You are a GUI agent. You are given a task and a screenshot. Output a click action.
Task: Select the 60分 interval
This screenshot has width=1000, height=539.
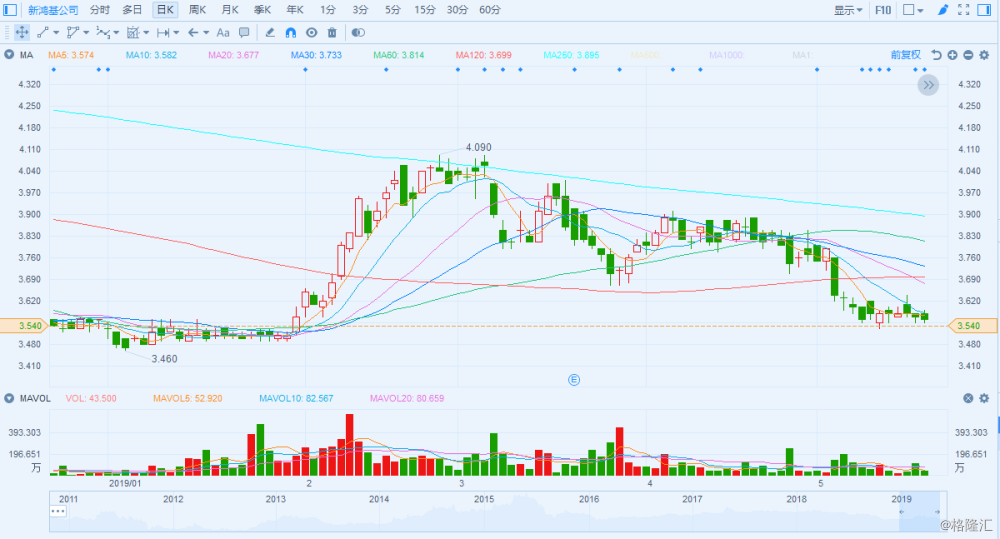point(490,10)
